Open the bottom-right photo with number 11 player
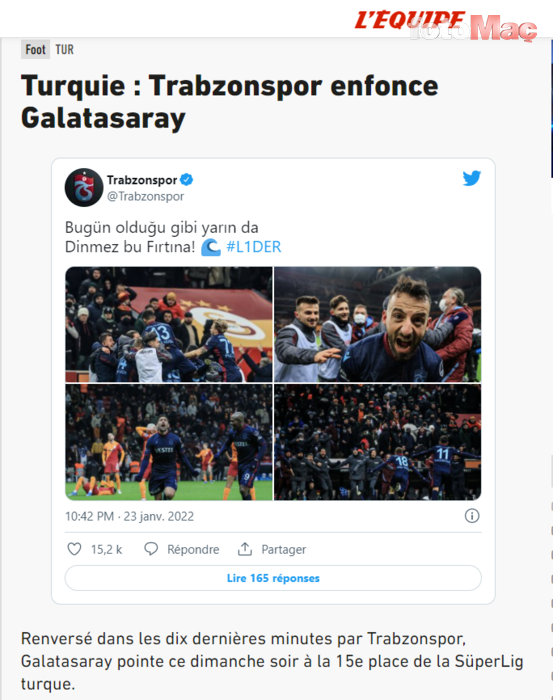Image resolution: width=553 pixels, height=700 pixels. click(378, 442)
